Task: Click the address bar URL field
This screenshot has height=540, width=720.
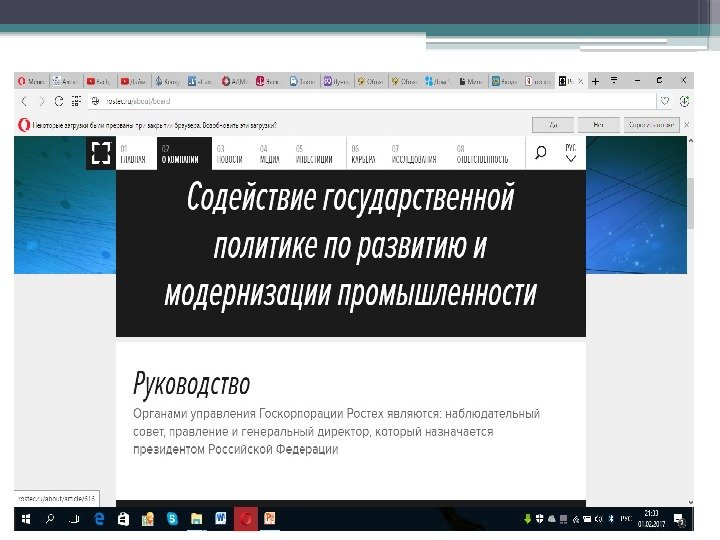Action: [372, 101]
